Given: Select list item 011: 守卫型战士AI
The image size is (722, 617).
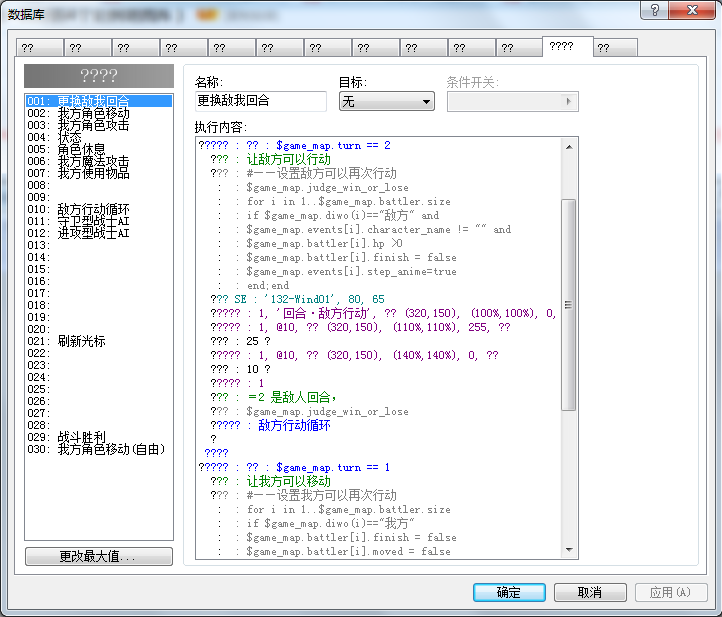Looking at the screenshot, I should [x=99, y=221].
